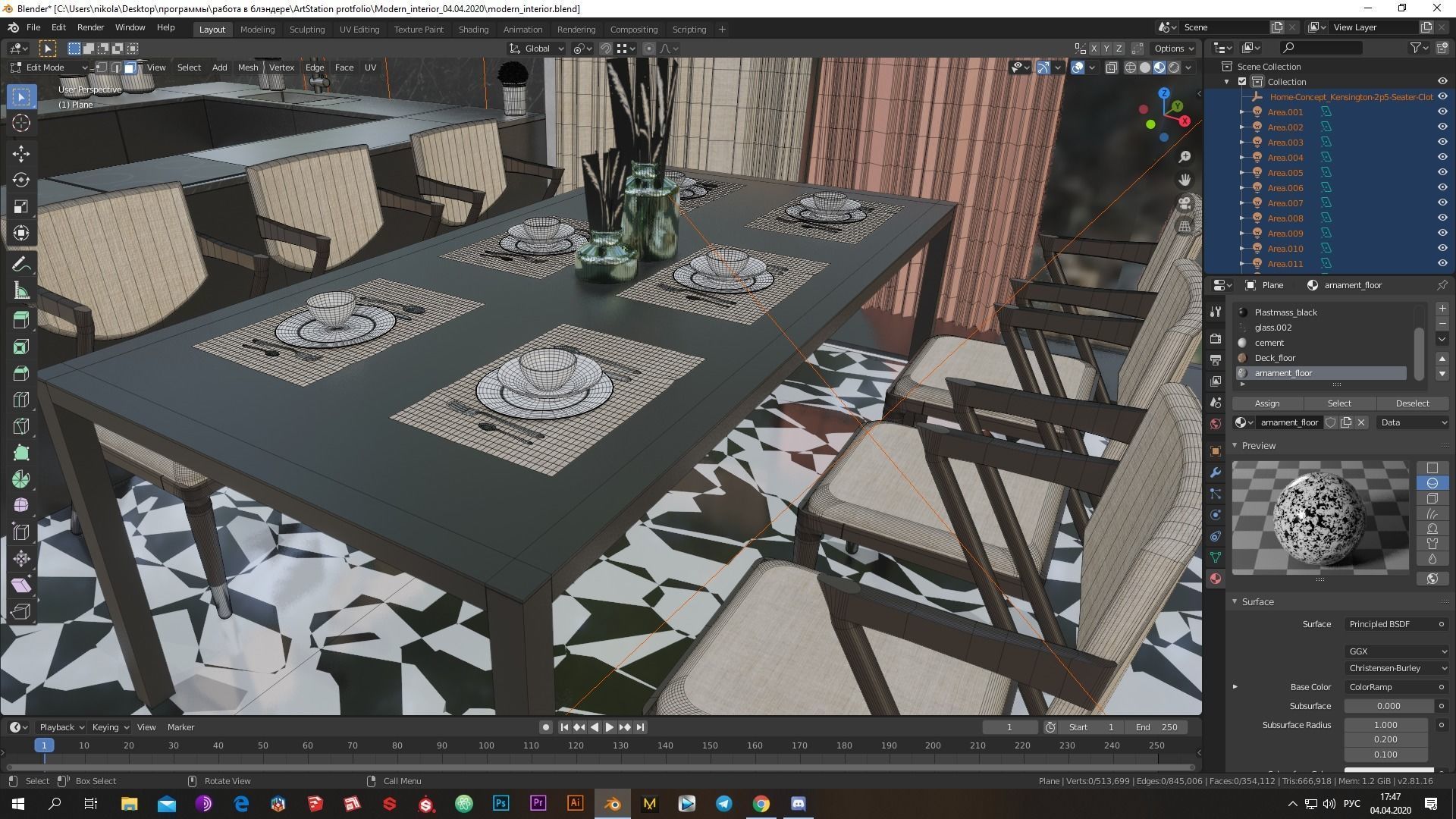
Task: Toggle X-ray display in viewport header
Action: point(1111,67)
